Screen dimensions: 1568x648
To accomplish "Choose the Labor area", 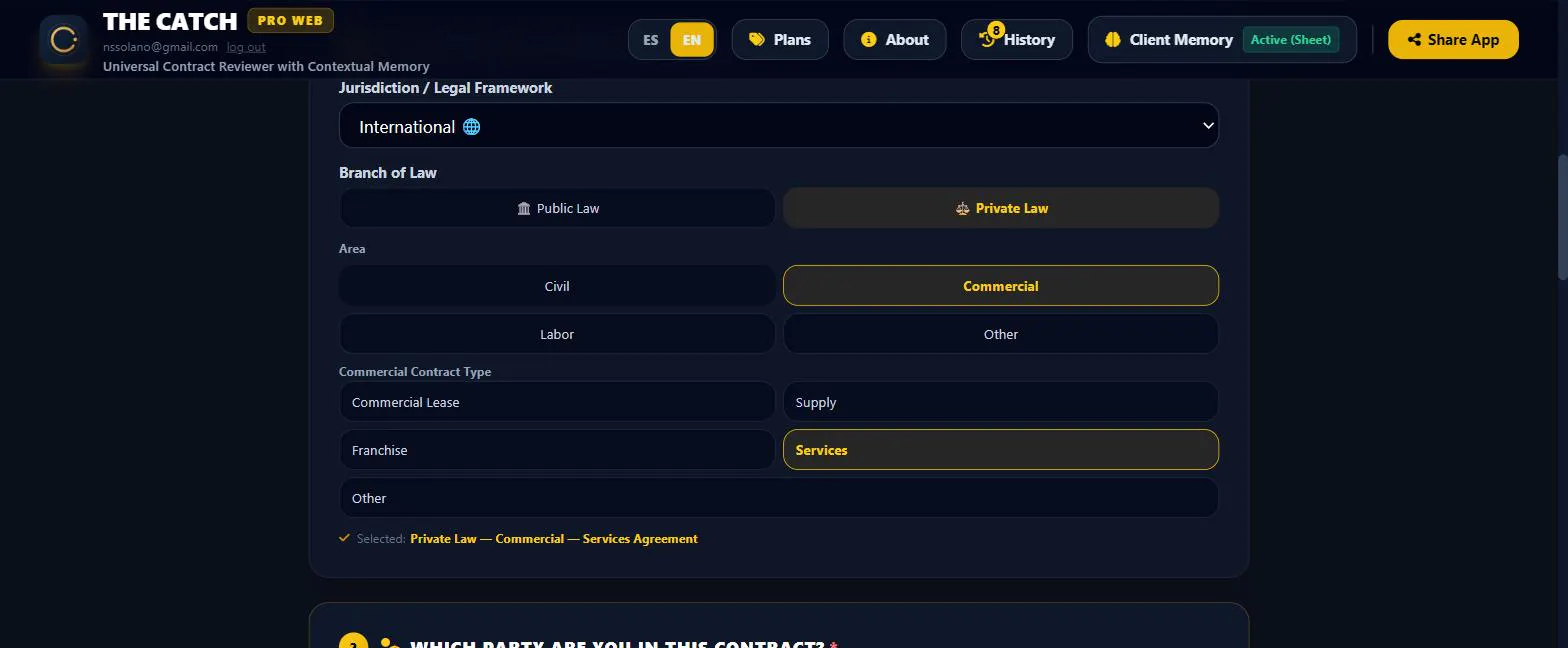I will (x=557, y=334).
